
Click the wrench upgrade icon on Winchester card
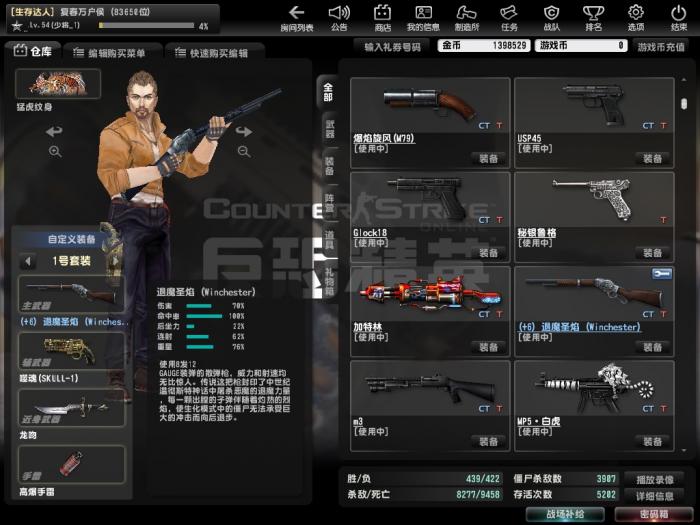pos(662,274)
